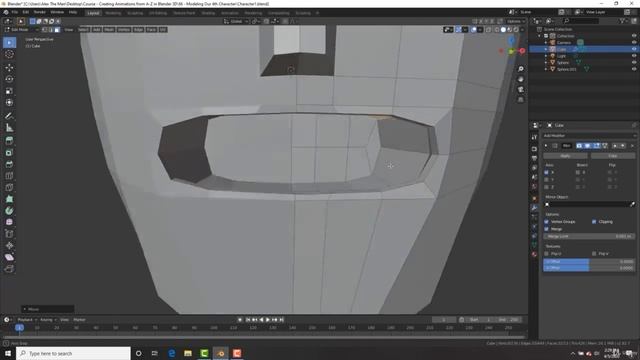
Task: Pick the Knife tool
Action: [9, 187]
